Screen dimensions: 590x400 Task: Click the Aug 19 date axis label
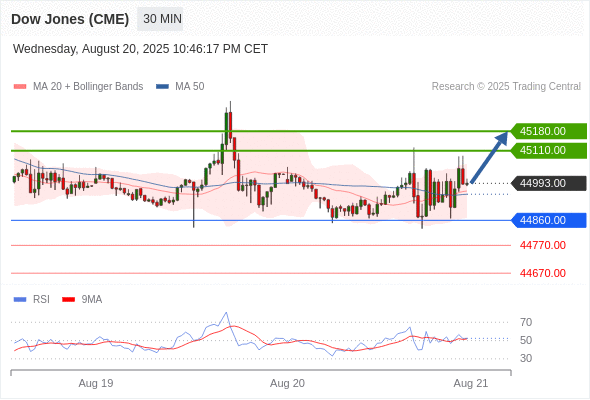[96, 383]
